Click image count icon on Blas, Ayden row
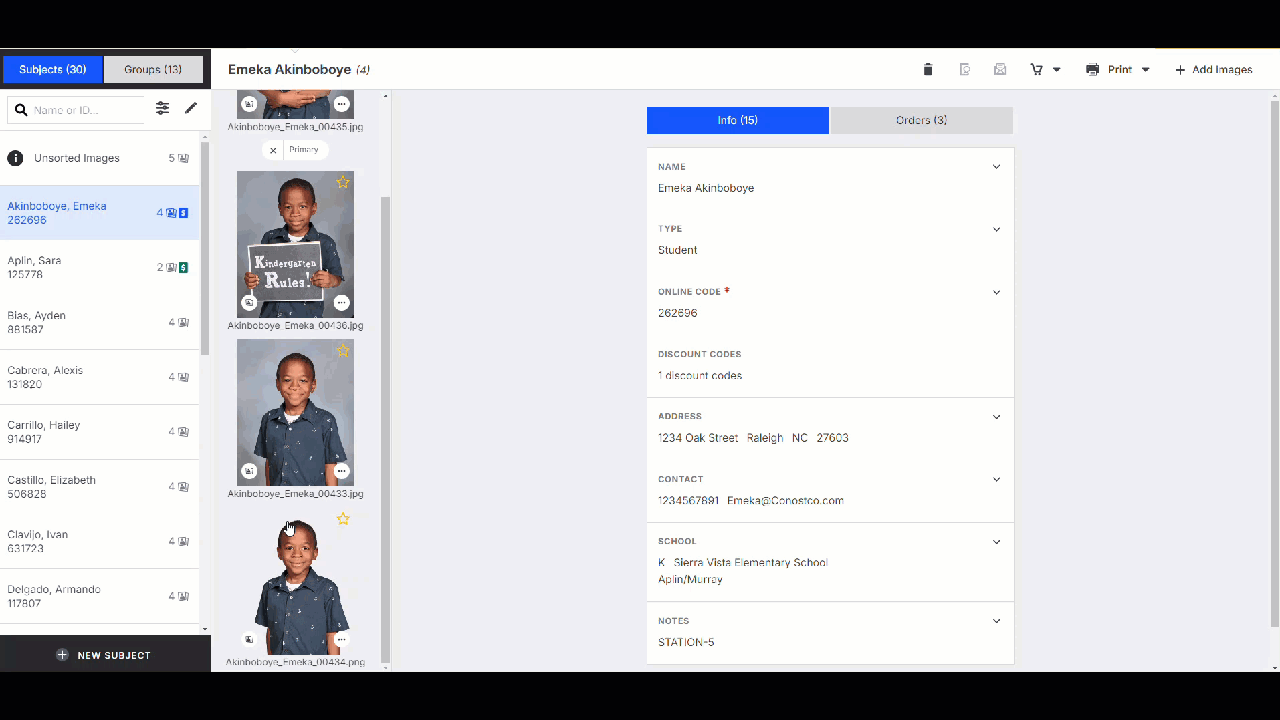This screenshot has height=720, width=1280. point(184,322)
